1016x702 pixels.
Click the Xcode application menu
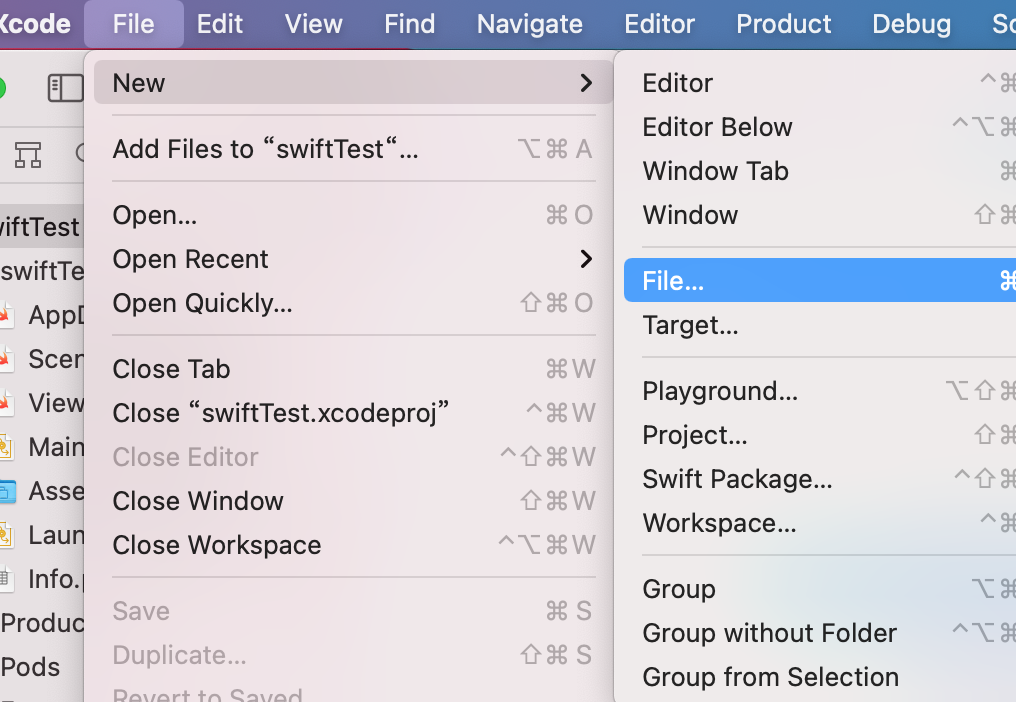(x=35, y=24)
